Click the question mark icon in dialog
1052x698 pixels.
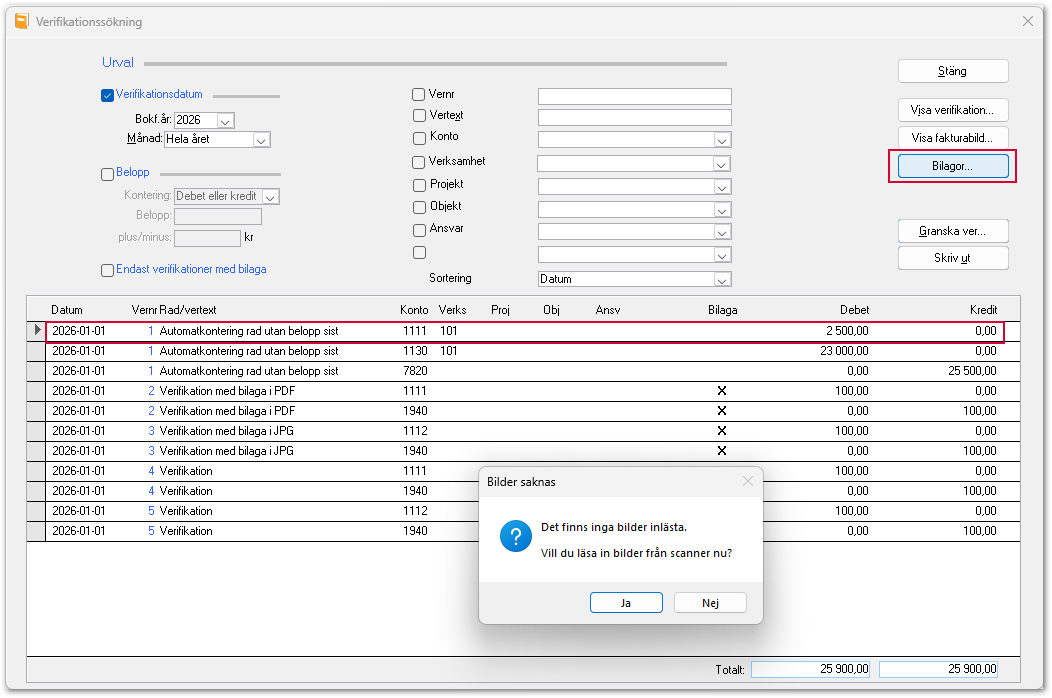(515, 537)
